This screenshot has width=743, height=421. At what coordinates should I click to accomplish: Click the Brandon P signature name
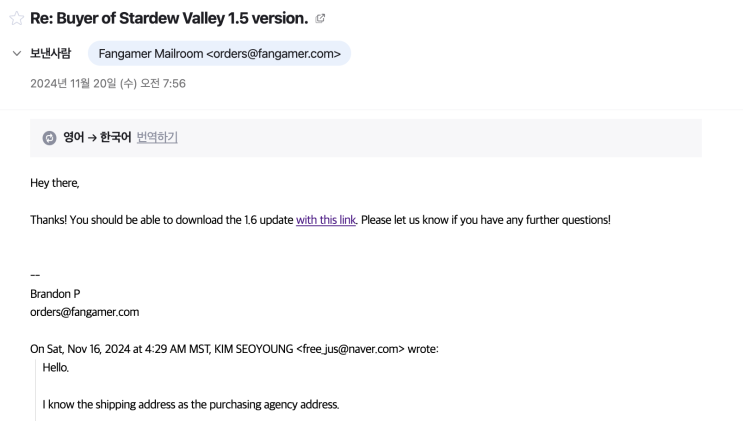[54, 294]
